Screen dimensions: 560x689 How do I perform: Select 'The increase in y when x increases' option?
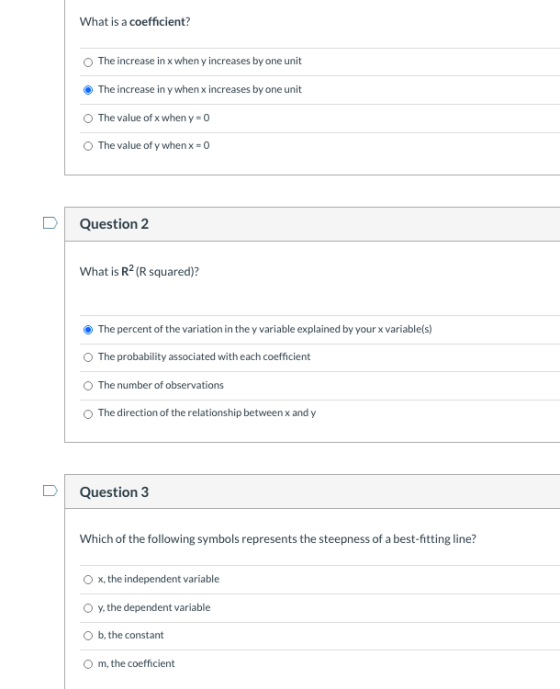88,90
